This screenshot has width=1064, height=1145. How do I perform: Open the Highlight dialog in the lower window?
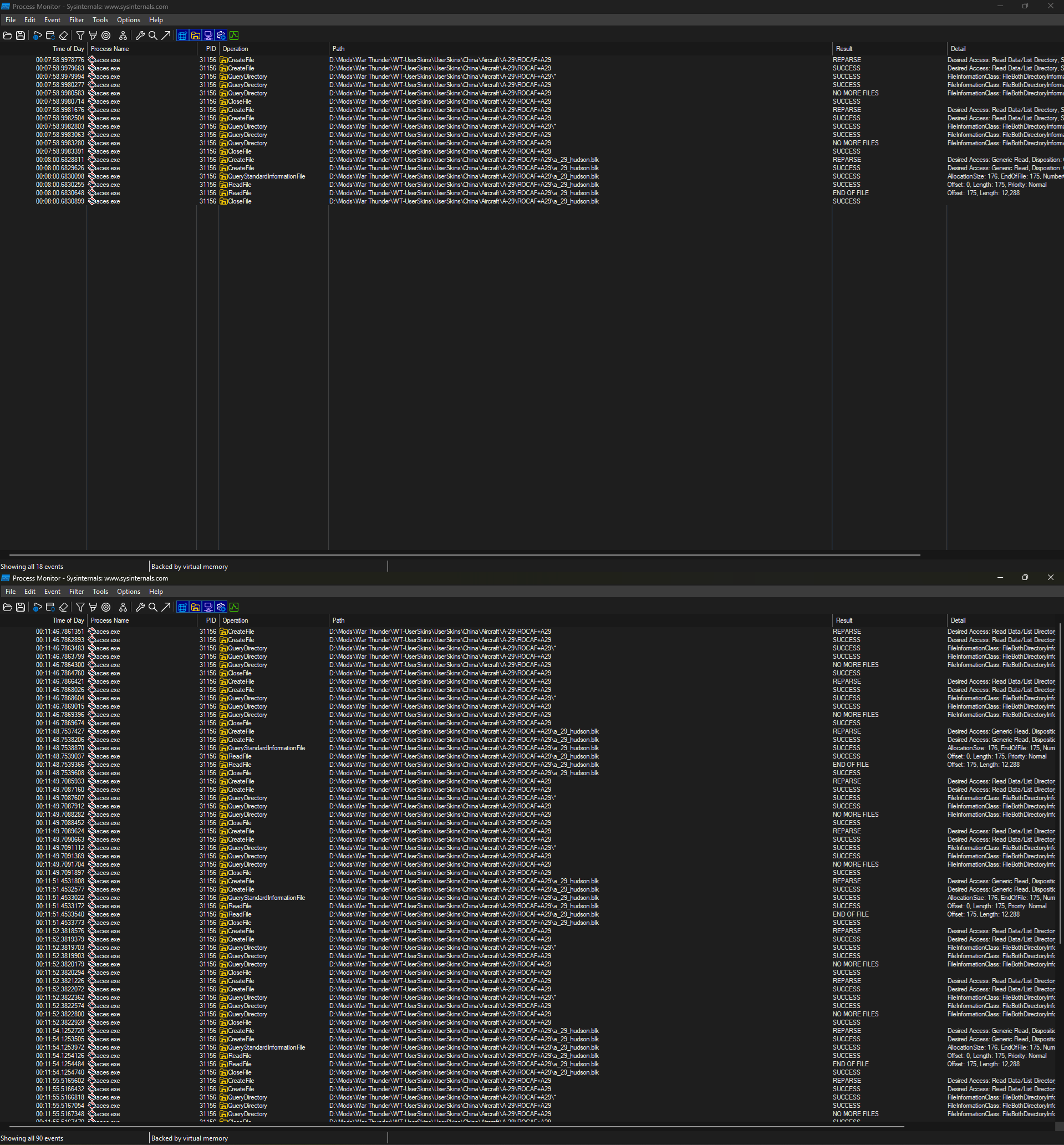pos(93,607)
